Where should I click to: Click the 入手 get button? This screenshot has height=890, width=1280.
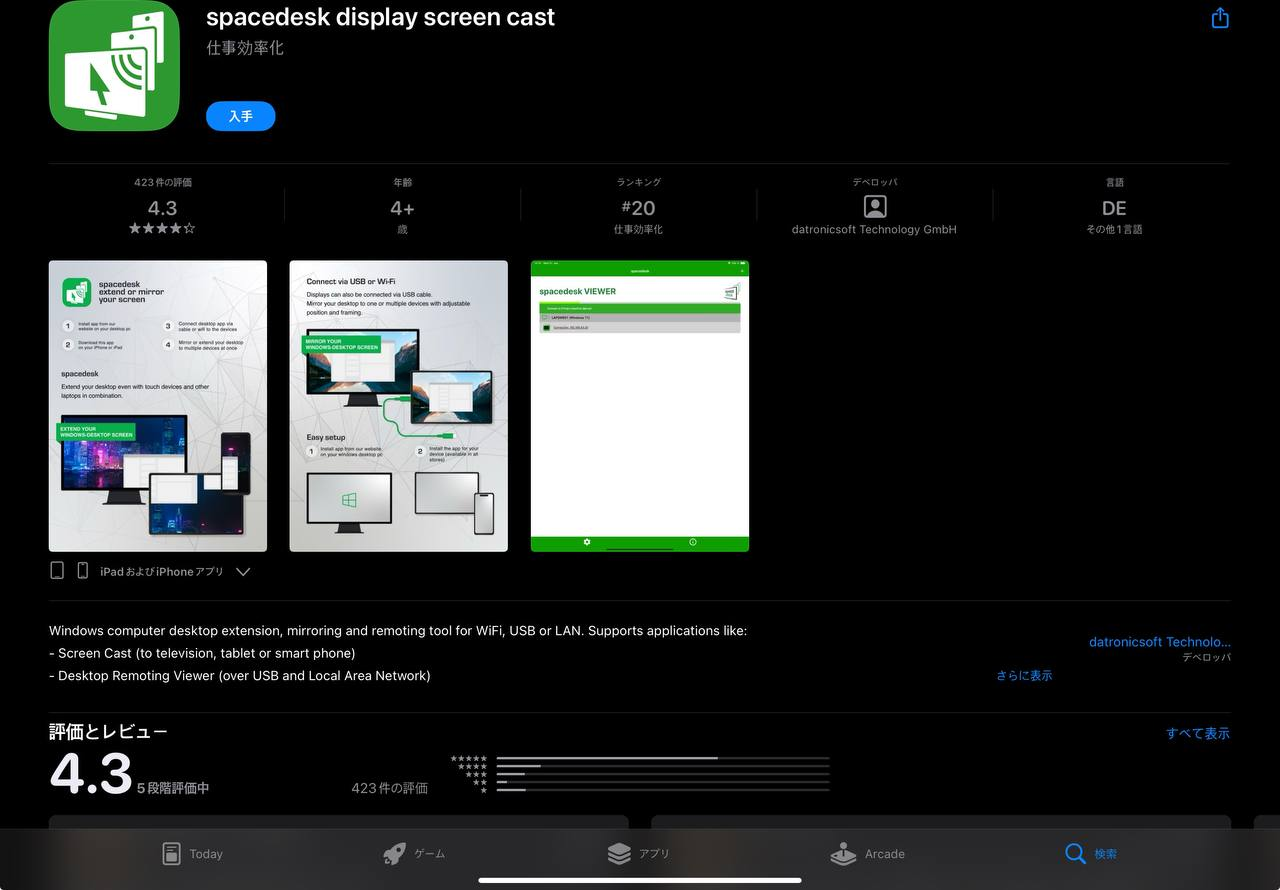(x=241, y=116)
